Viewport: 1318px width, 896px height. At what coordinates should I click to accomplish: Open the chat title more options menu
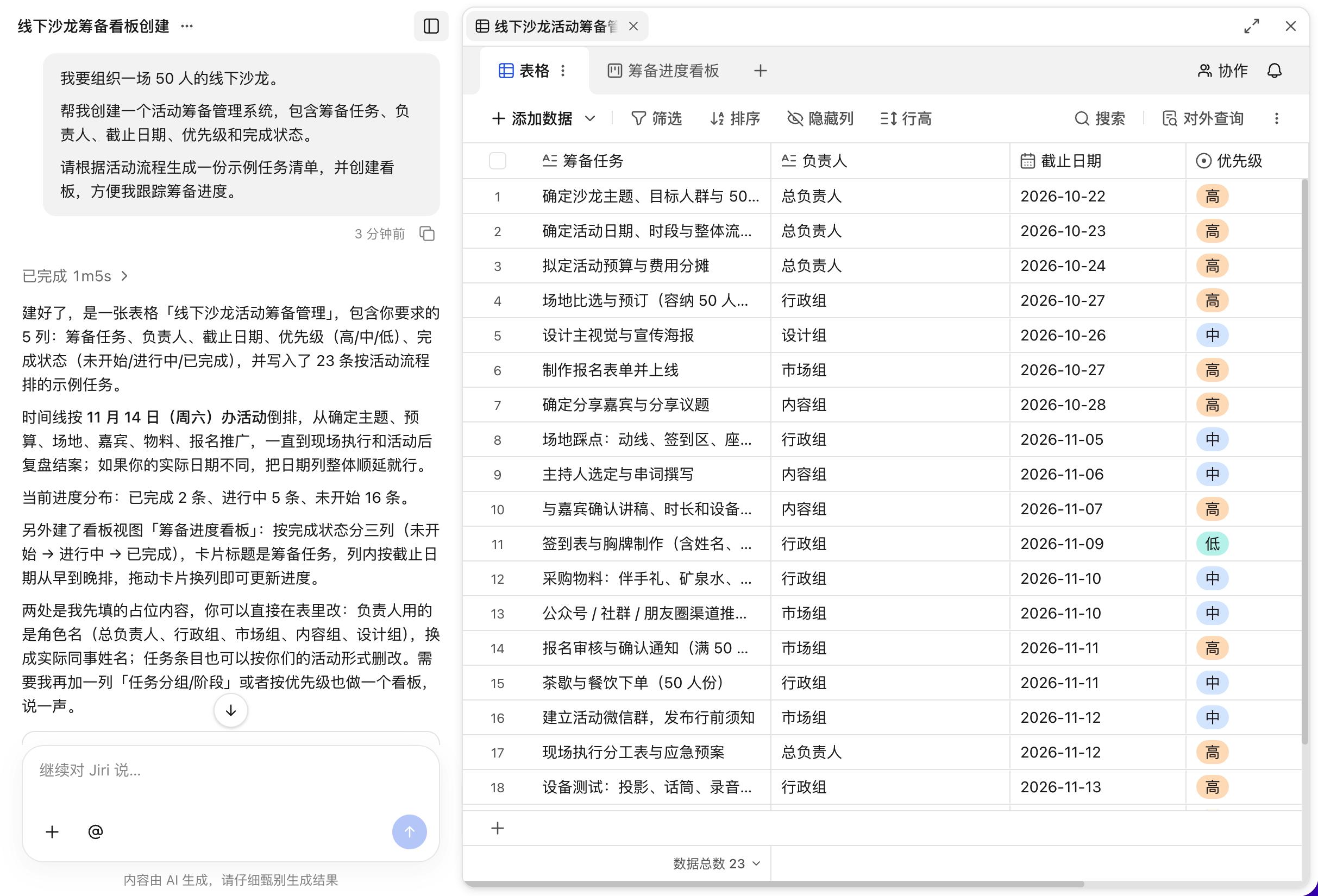point(186,26)
